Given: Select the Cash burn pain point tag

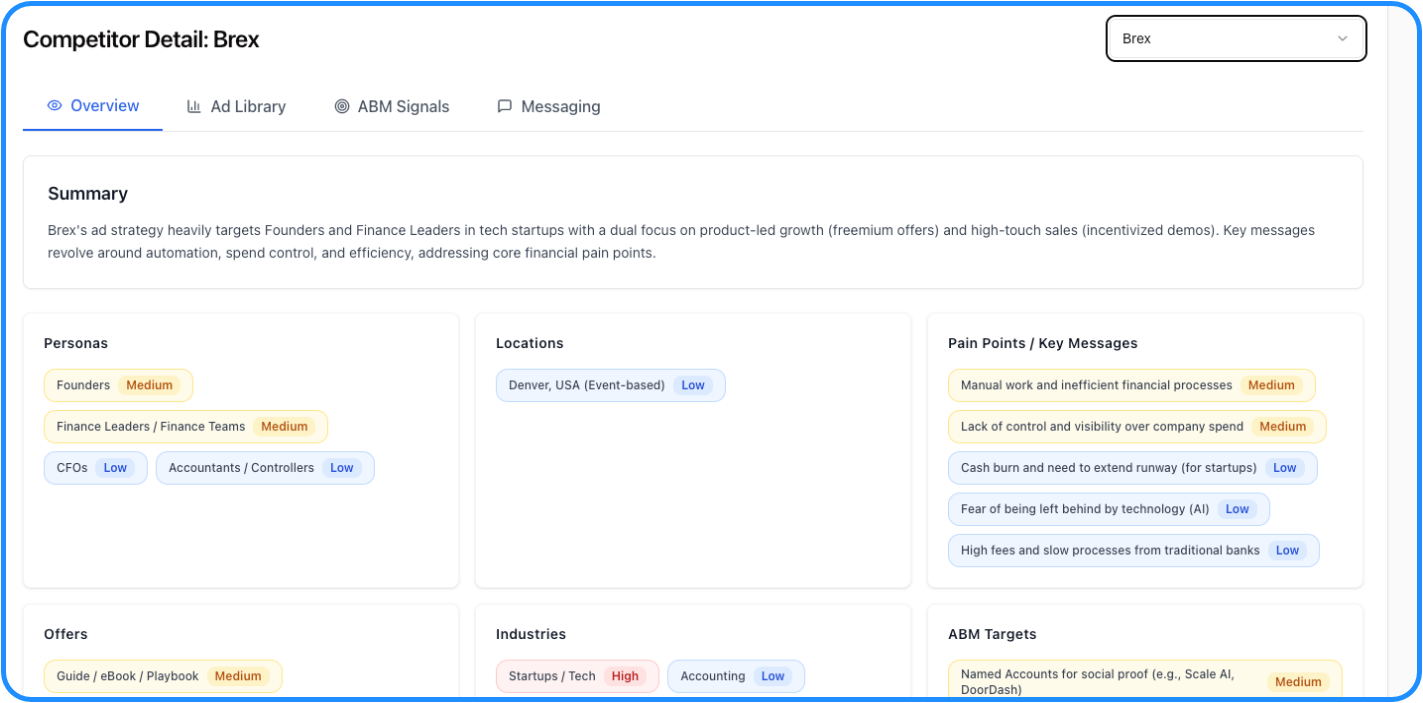Looking at the screenshot, I should pos(1131,468).
